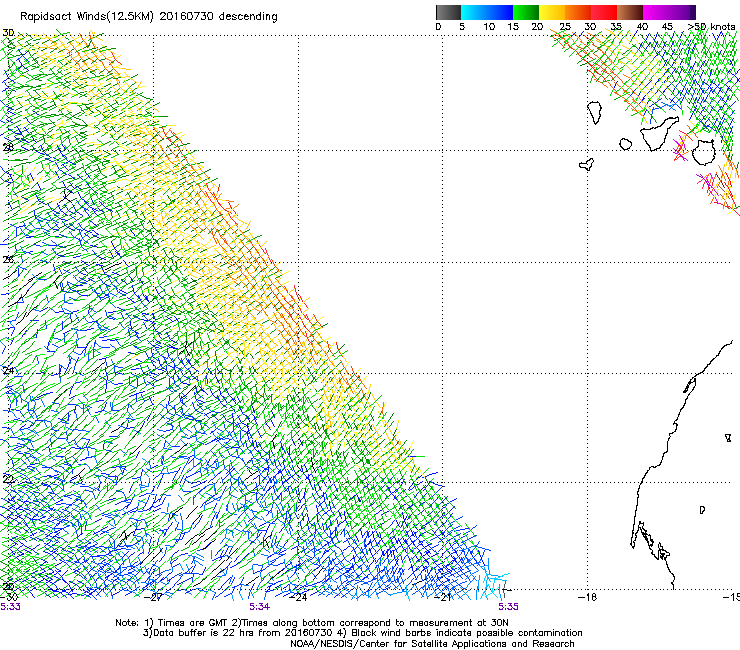Click the "25" legend scale label
The width and height of the screenshot is (740, 650).
[x=565, y=26]
